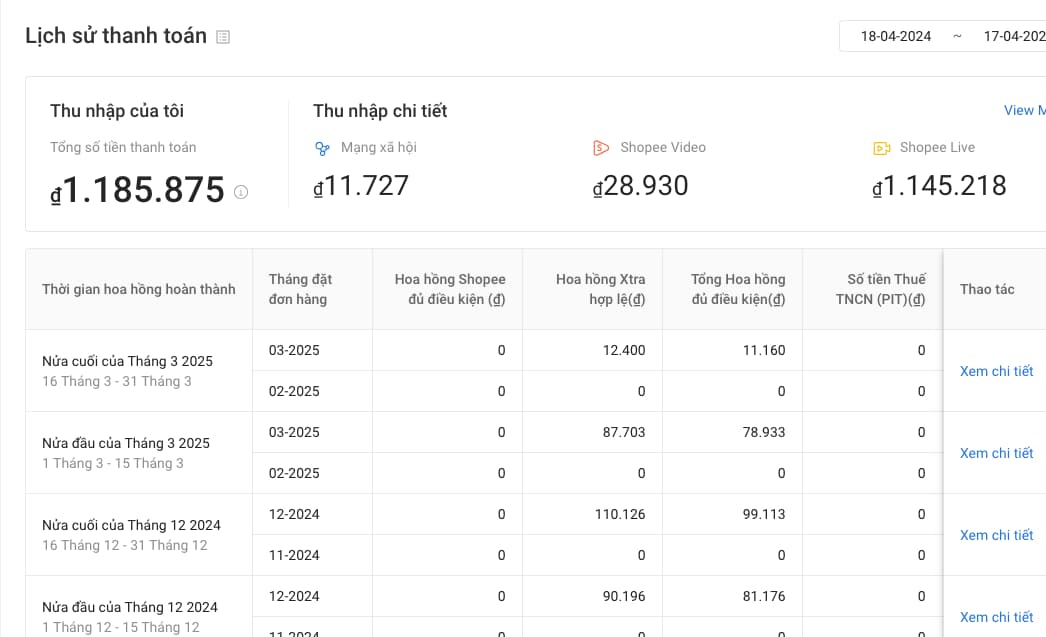The width and height of the screenshot is (1046, 637).
Task: Click the Hoa hồng Shopee đủ điều kiện header
Action: pos(450,289)
